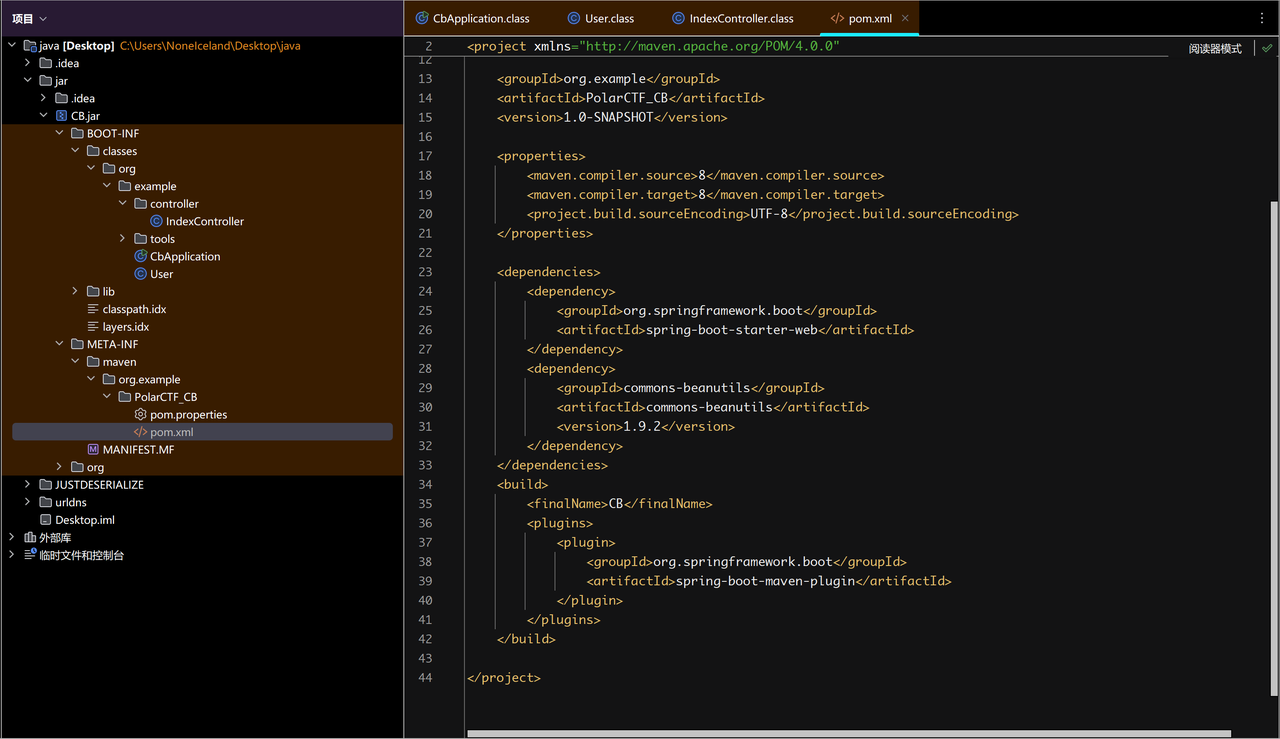1280x739 pixels.
Task: Click the User.class tab icon
Action: [x=573, y=18]
